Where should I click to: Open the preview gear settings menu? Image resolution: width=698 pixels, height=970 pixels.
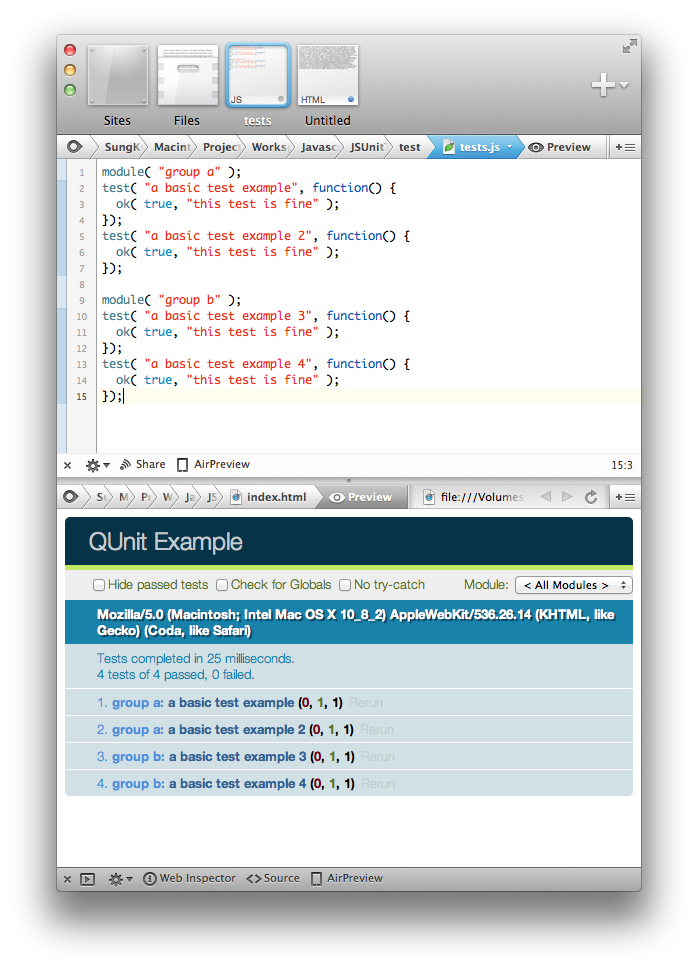[120, 879]
